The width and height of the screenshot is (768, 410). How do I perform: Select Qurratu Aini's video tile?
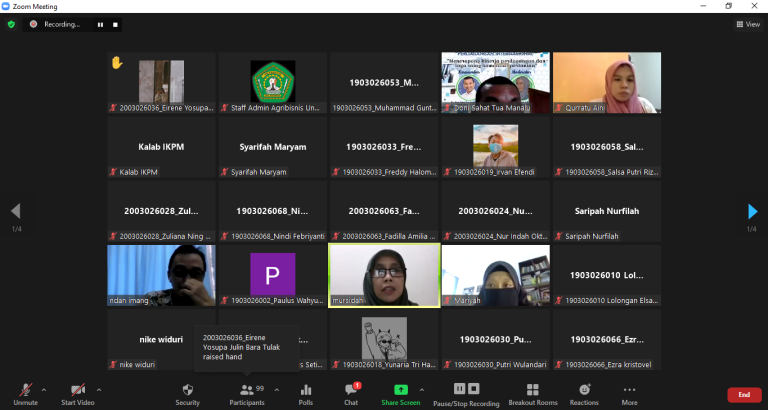[x=607, y=83]
